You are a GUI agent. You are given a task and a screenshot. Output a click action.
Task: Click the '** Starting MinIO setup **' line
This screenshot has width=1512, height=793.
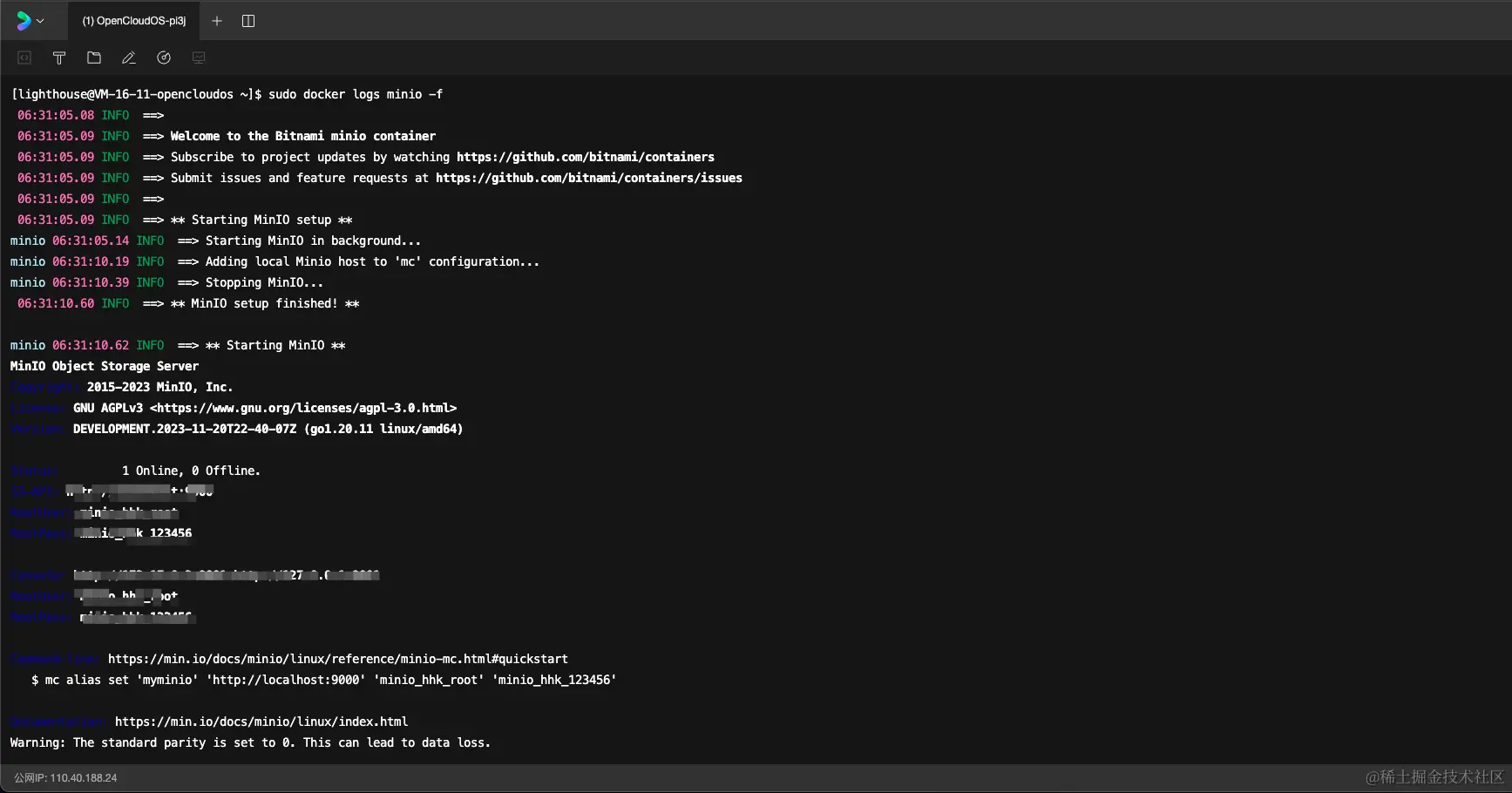pyautogui.click(x=185, y=220)
